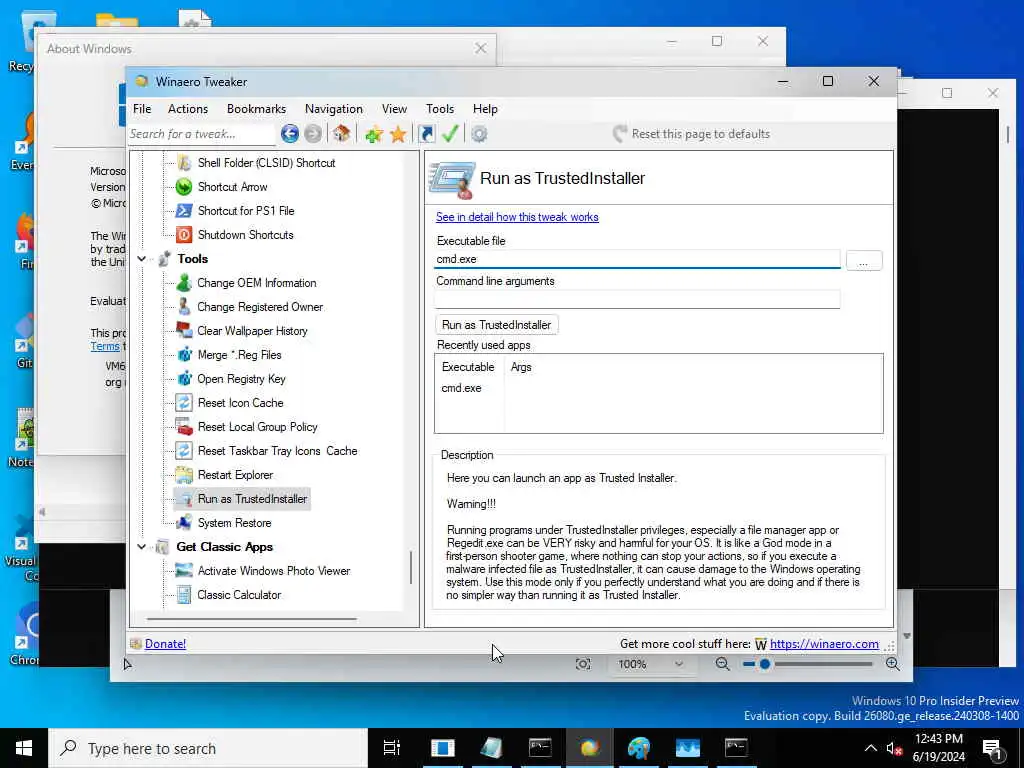
Task: Click the Args column header
Action: click(x=521, y=367)
